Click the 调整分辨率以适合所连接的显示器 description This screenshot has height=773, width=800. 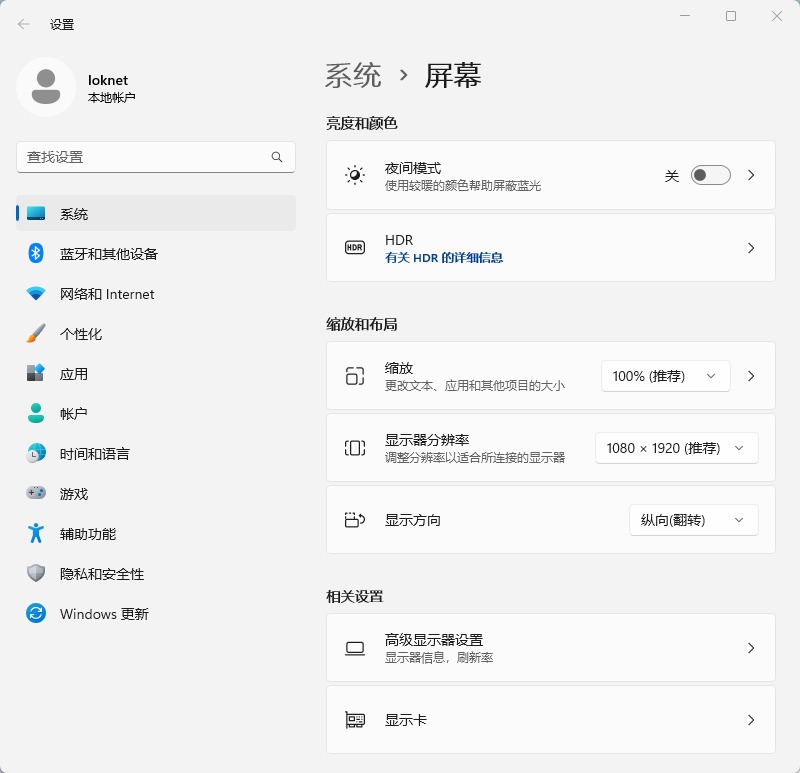pos(474,457)
